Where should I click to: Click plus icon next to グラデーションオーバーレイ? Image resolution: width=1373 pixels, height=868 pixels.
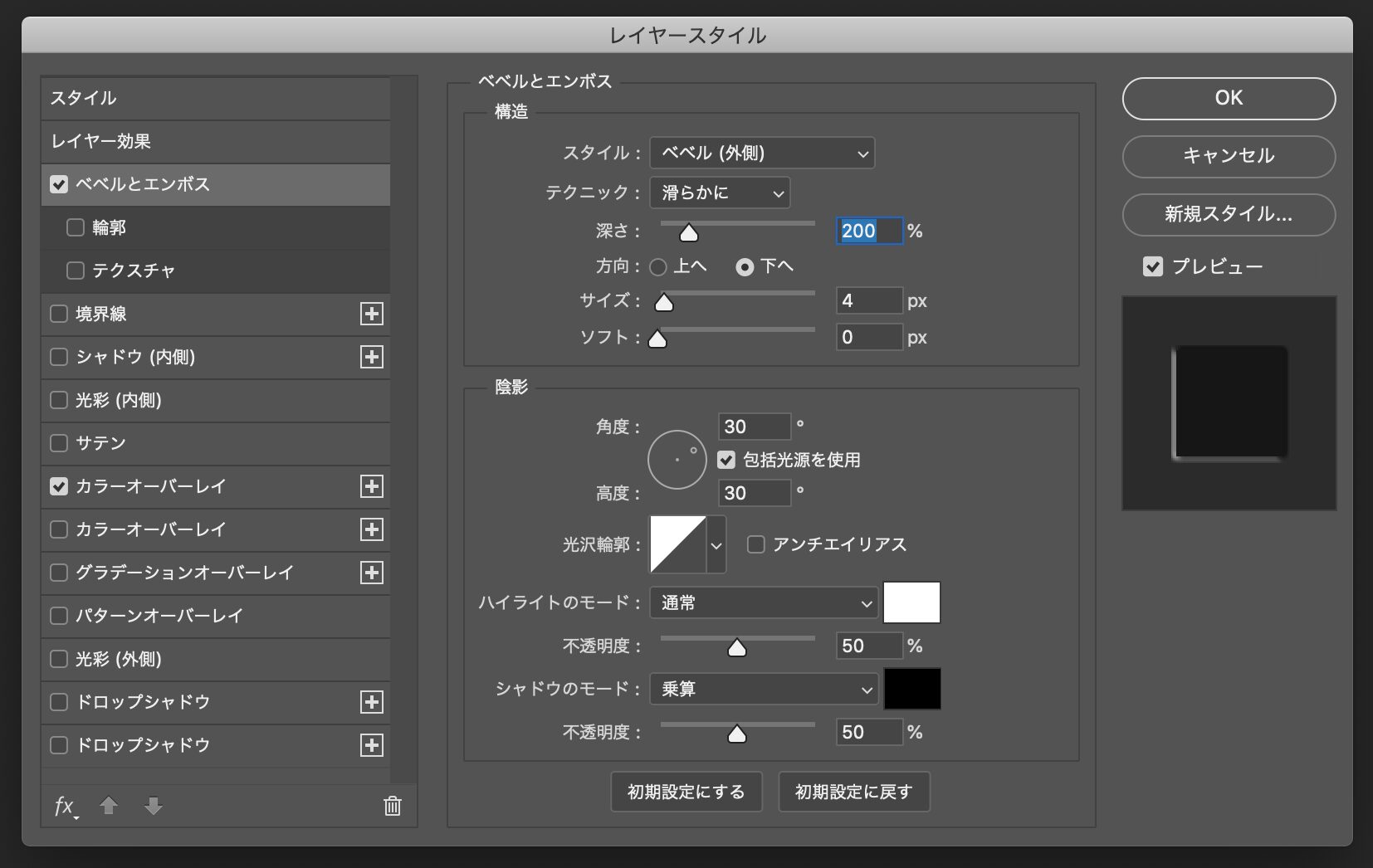[372, 573]
